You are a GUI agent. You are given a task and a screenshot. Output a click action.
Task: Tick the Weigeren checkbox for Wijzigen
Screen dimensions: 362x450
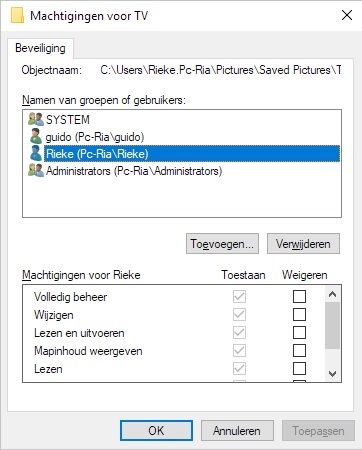[x=299, y=314]
